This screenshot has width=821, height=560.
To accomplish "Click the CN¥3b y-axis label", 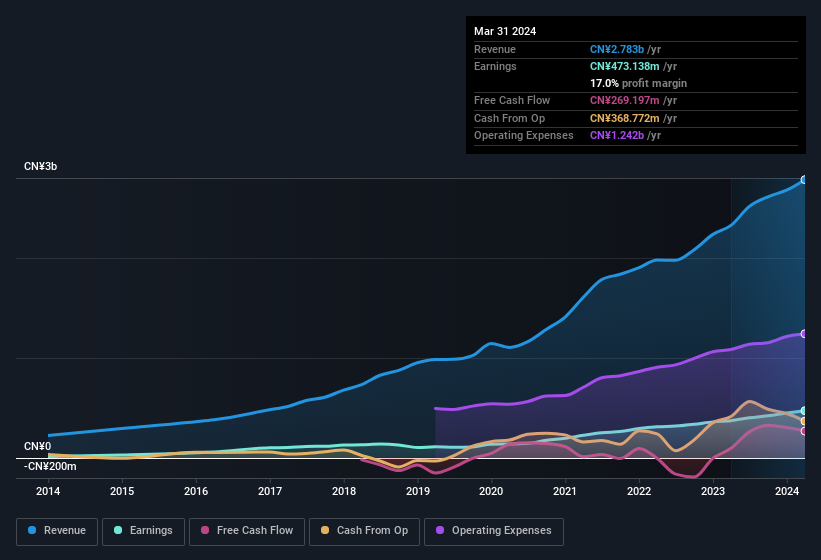I will point(40,166).
